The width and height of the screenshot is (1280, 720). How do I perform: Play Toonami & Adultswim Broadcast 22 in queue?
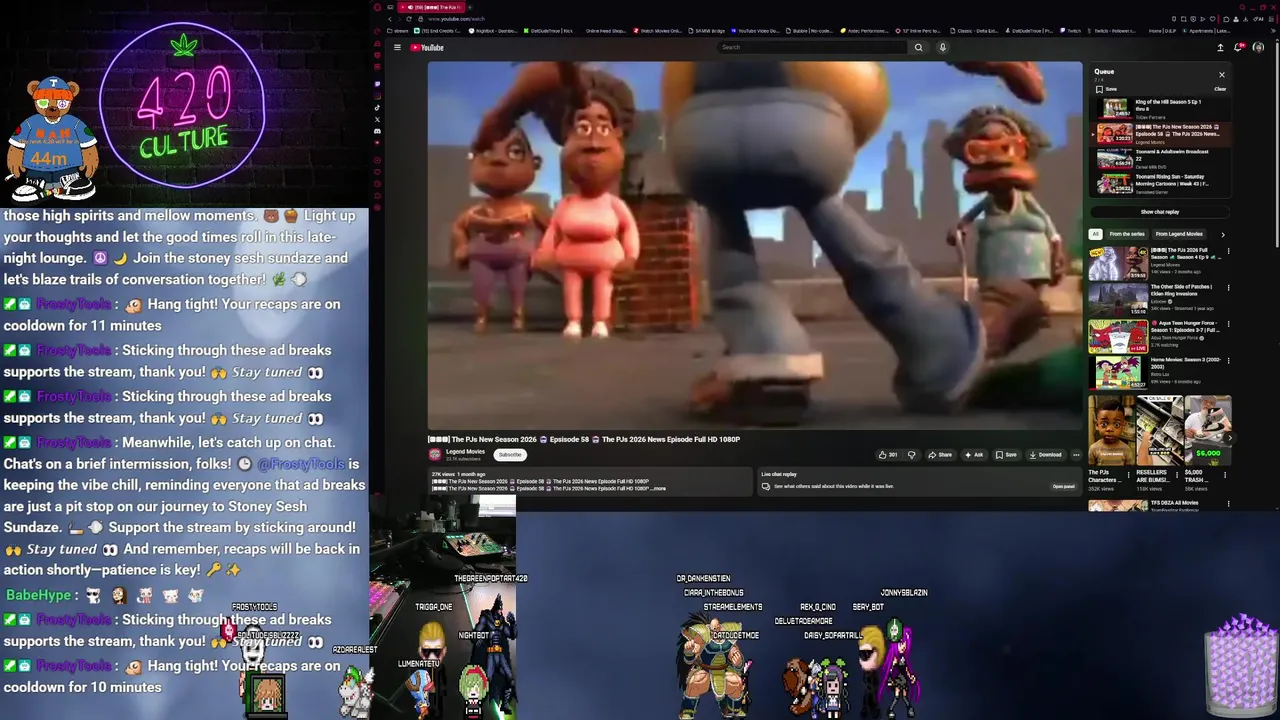pyautogui.click(x=1160, y=158)
